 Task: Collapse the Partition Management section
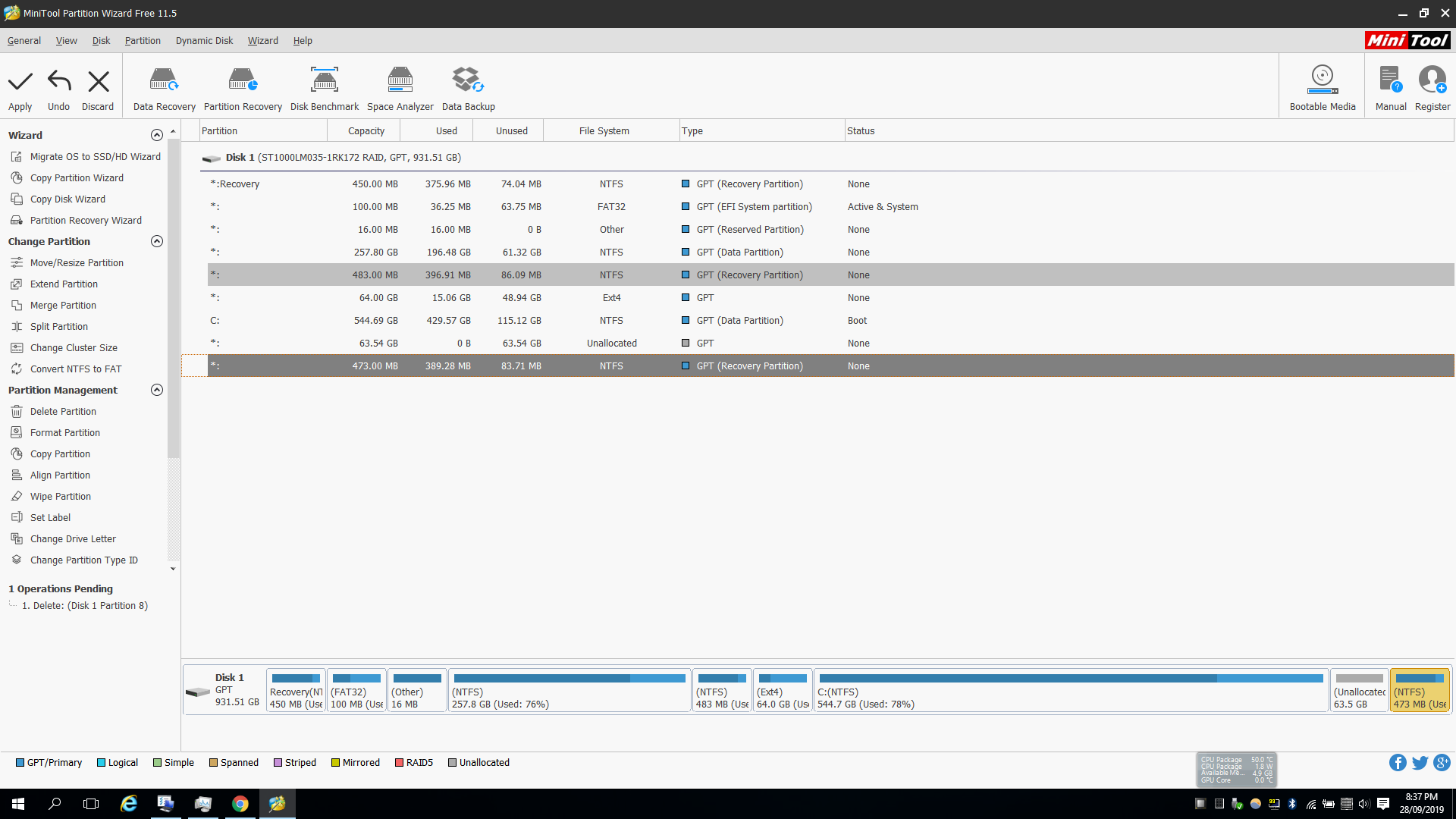pyautogui.click(x=157, y=390)
